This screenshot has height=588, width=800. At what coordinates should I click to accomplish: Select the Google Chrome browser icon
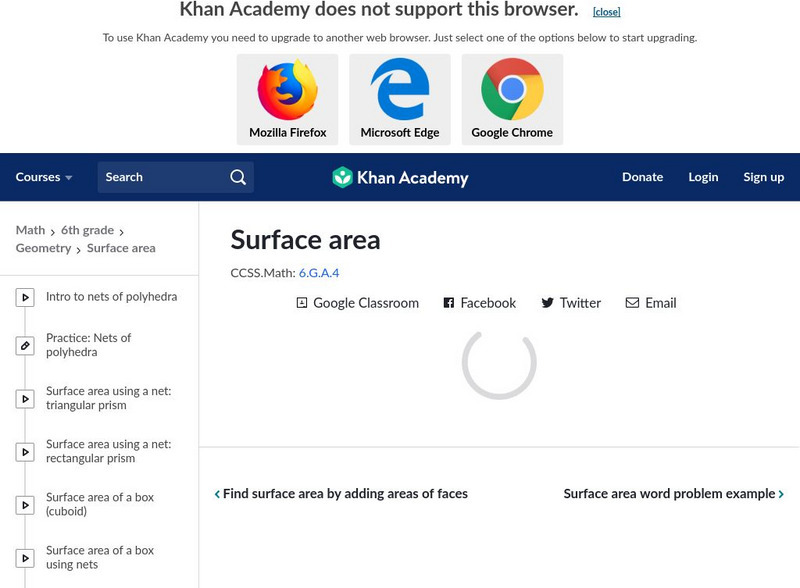[x=512, y=92]
